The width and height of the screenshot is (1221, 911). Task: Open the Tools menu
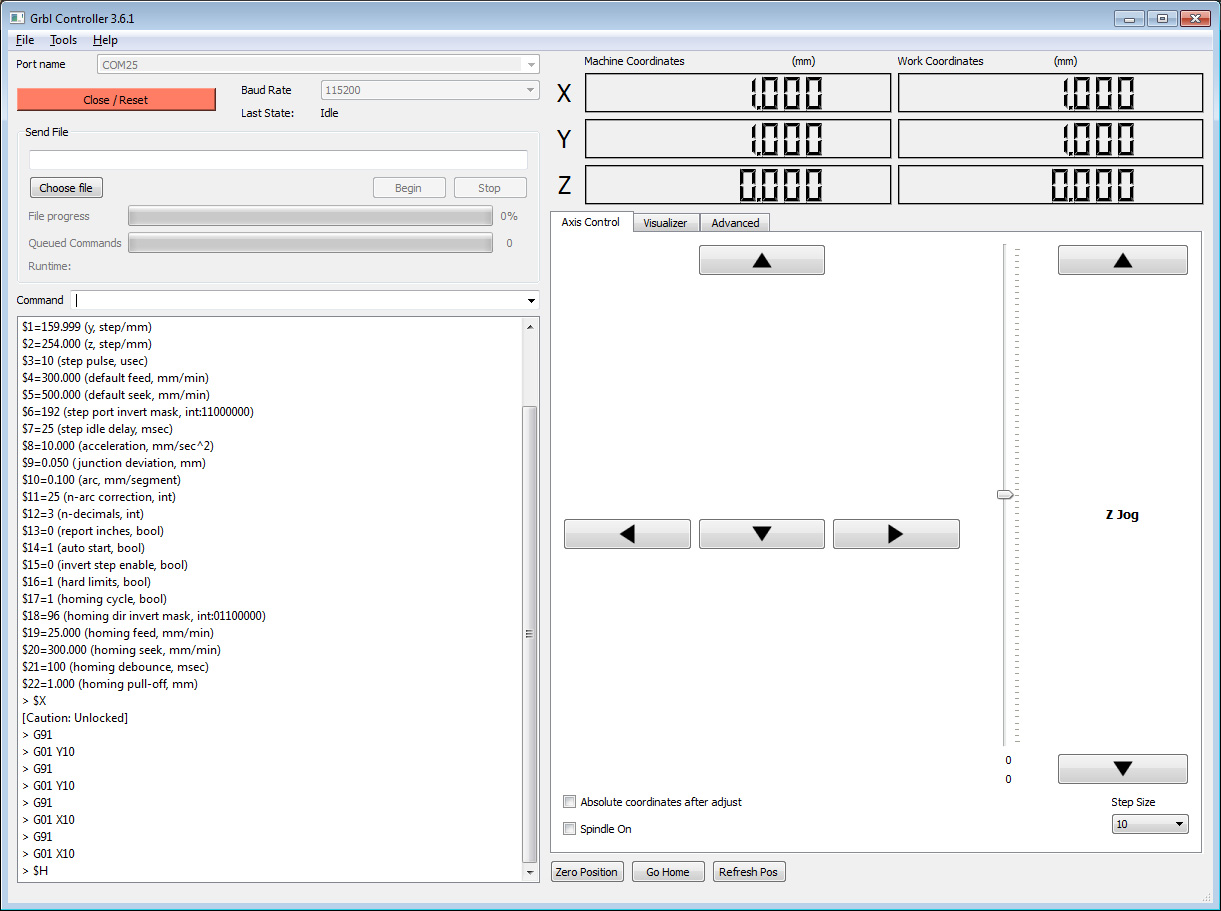point(63,40)
